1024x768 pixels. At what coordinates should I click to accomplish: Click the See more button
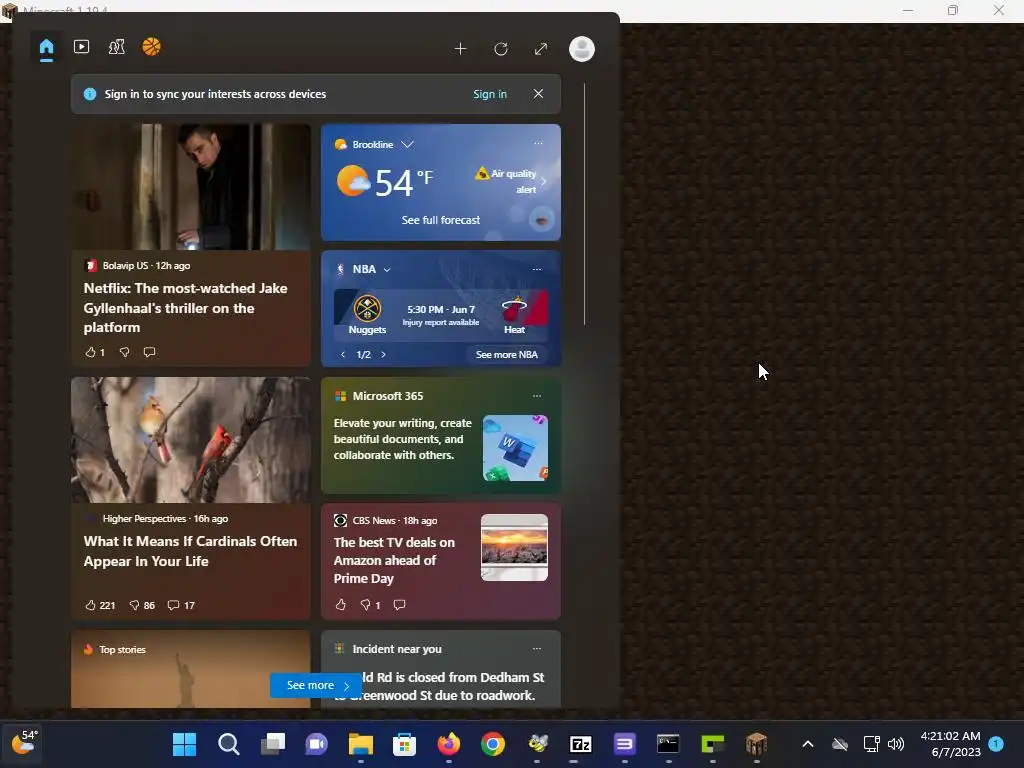[x=316, y=685]
